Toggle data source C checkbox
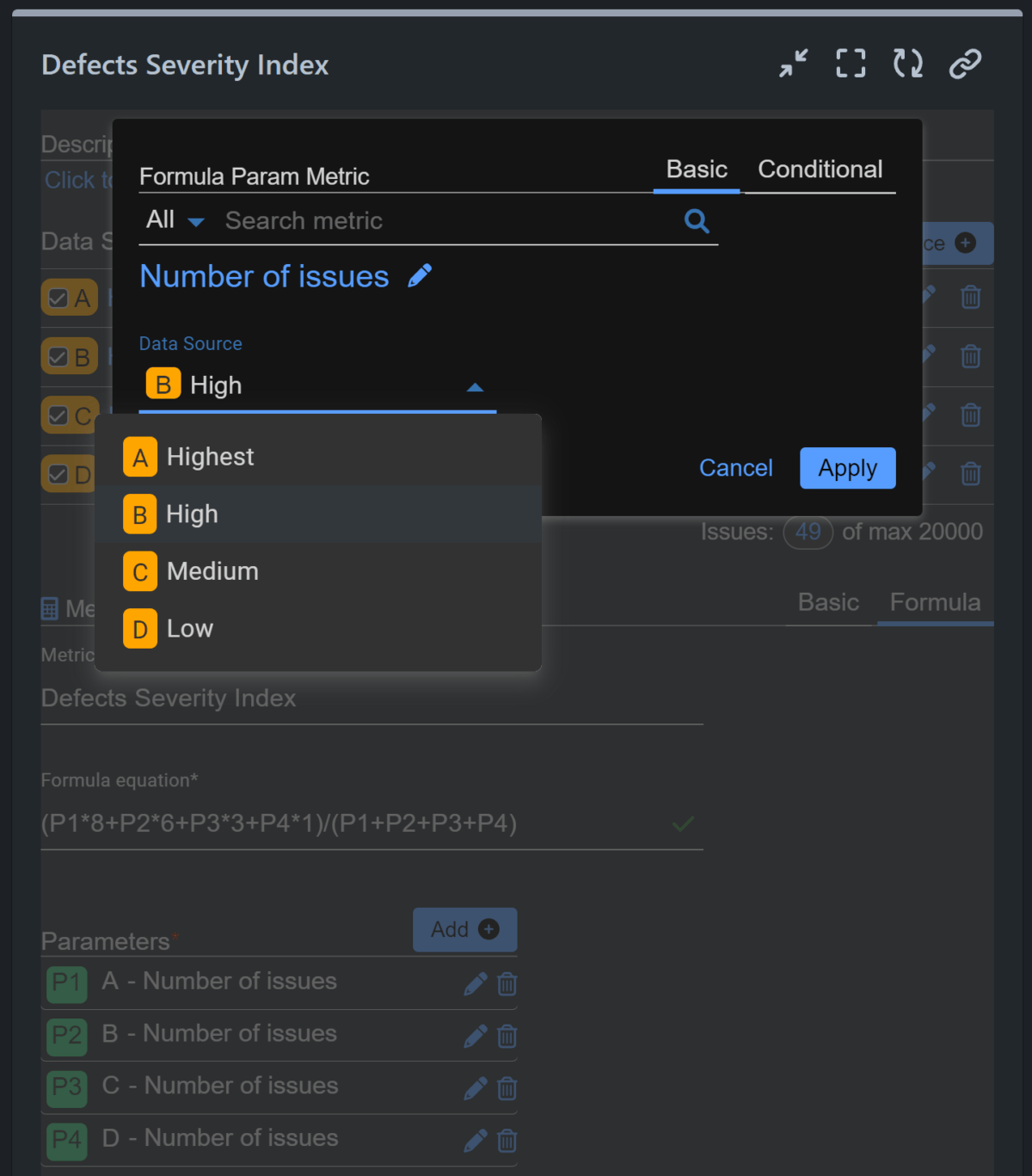This screenshot has height=1176, width=1032. (57, 415)
